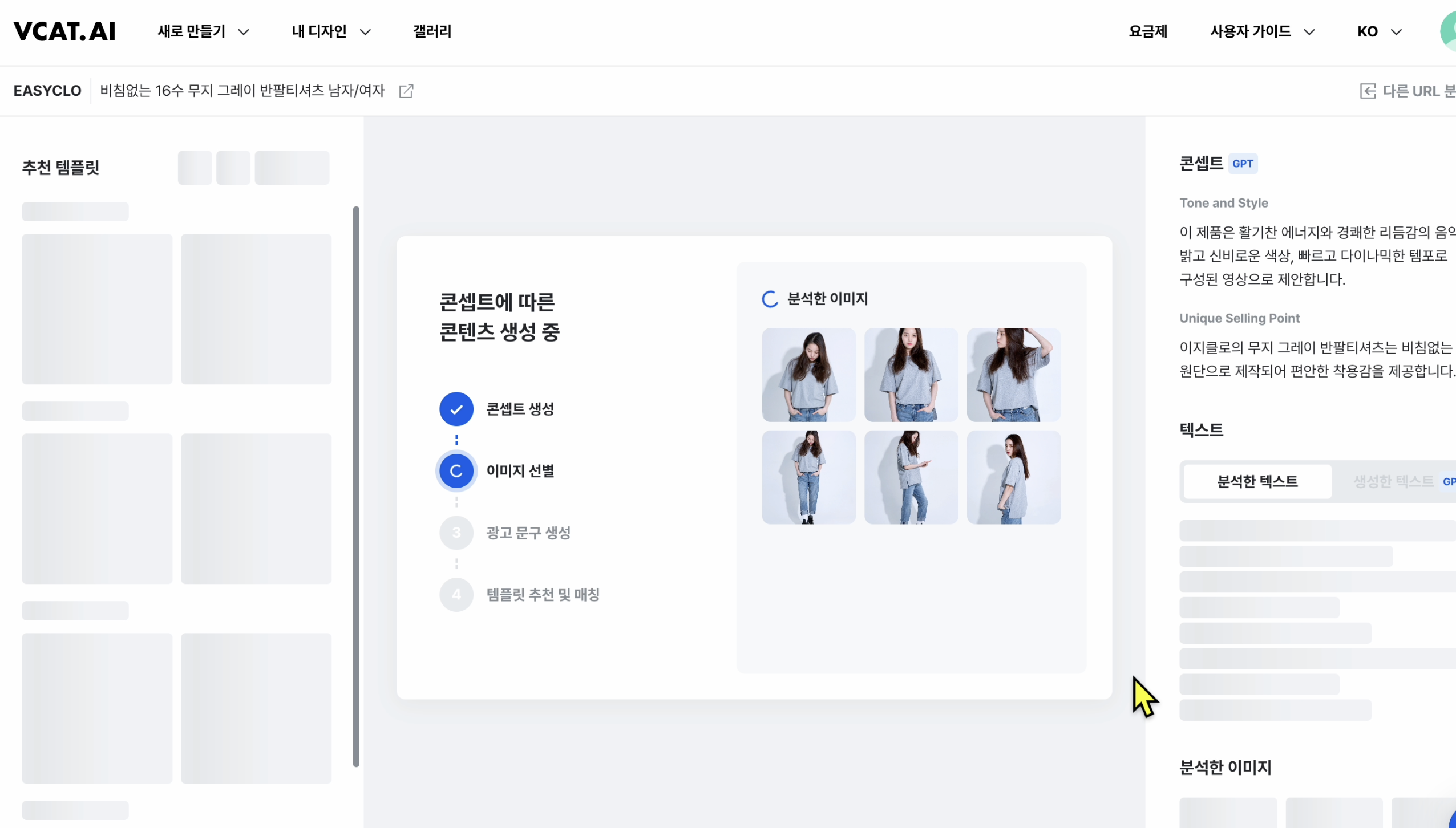Click the EASYCLO brand name
1456x828 pixels.
(x=47, y=91)
